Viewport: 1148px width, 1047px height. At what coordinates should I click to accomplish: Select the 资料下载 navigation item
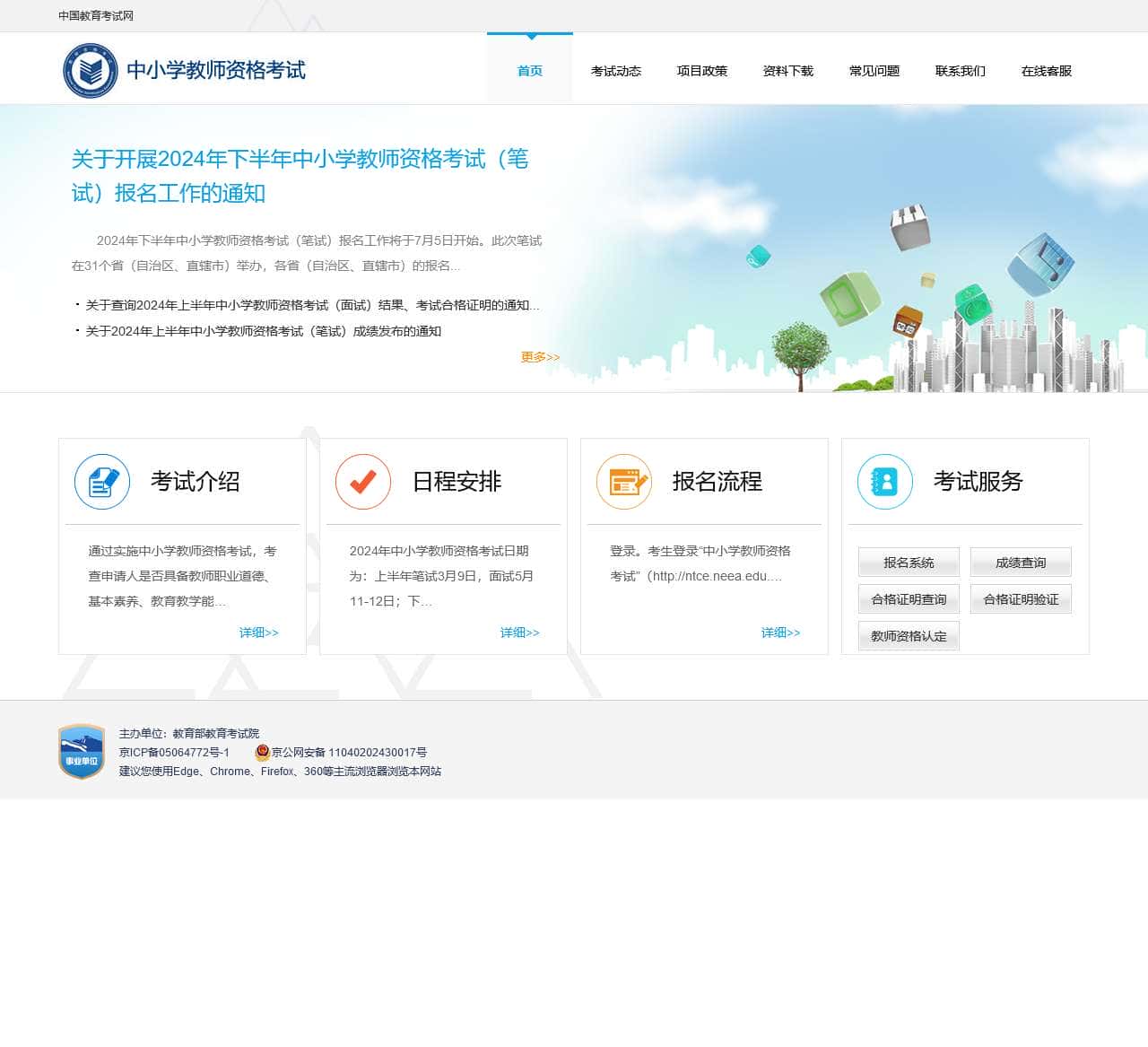click(787, 71)
